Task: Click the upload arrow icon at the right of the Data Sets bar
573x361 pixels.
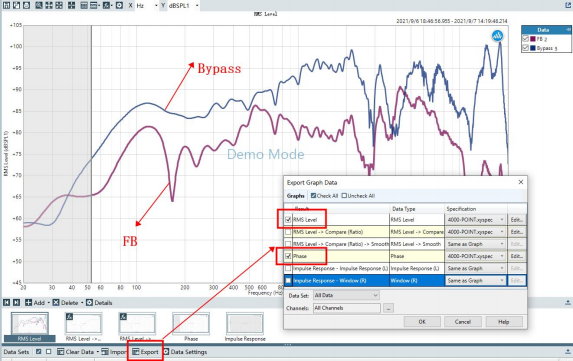Action: tap(568, 352)
